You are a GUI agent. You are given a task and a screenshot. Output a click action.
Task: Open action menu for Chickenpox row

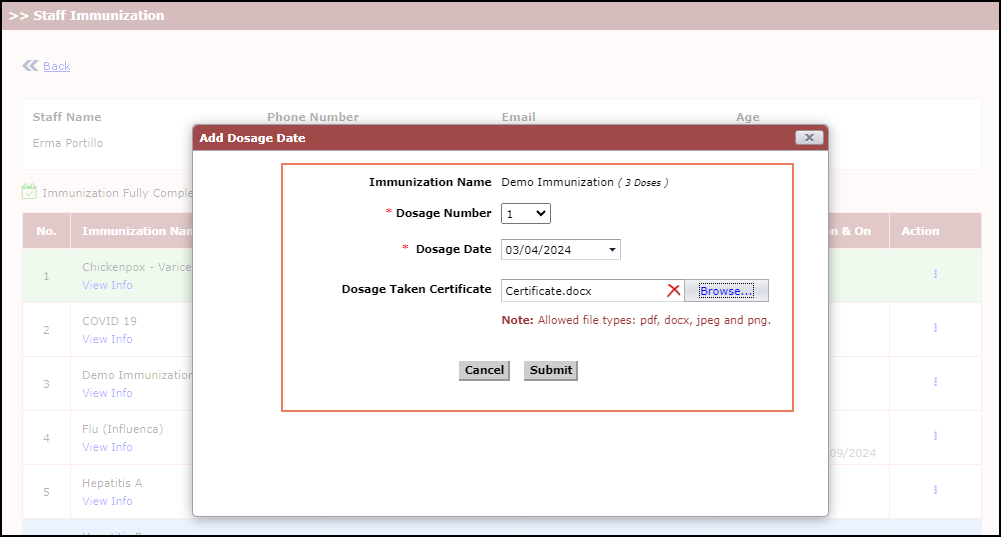point(935,274)
